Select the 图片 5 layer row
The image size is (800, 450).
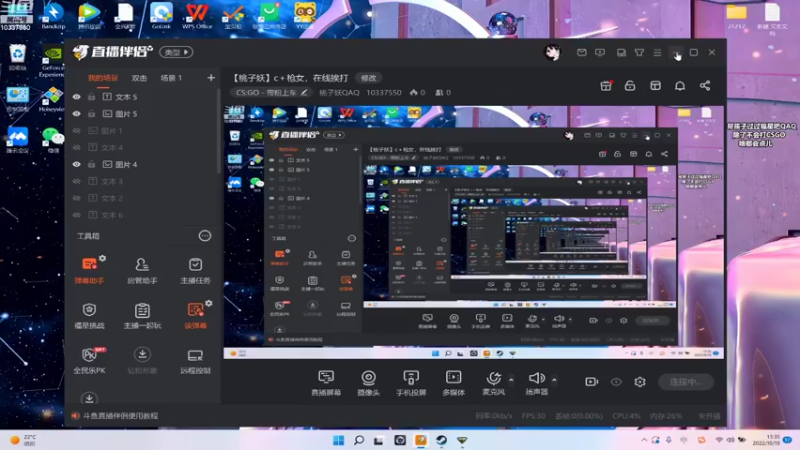tap(143, 114)
